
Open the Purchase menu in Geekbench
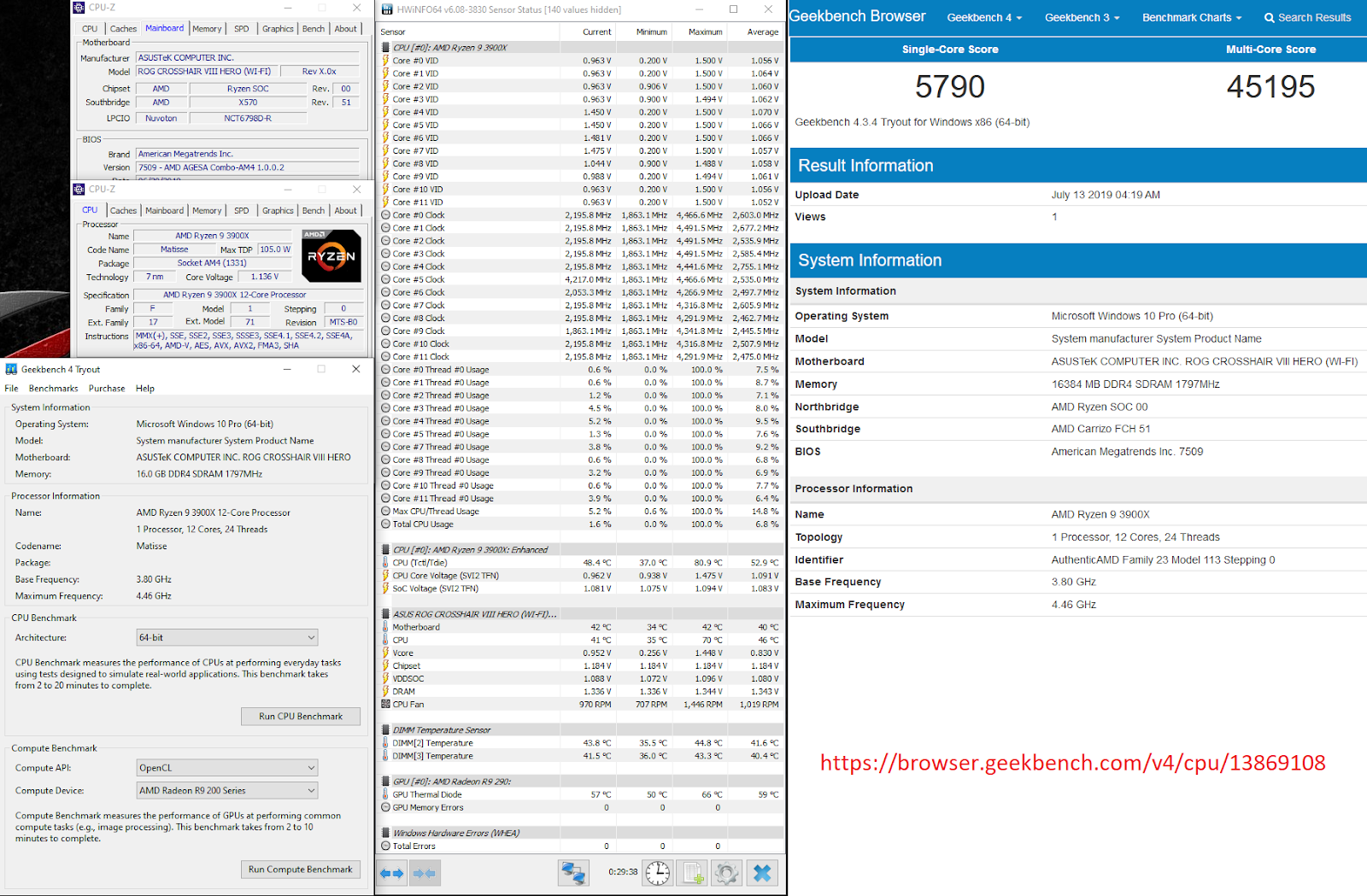(x=107, y=389)
